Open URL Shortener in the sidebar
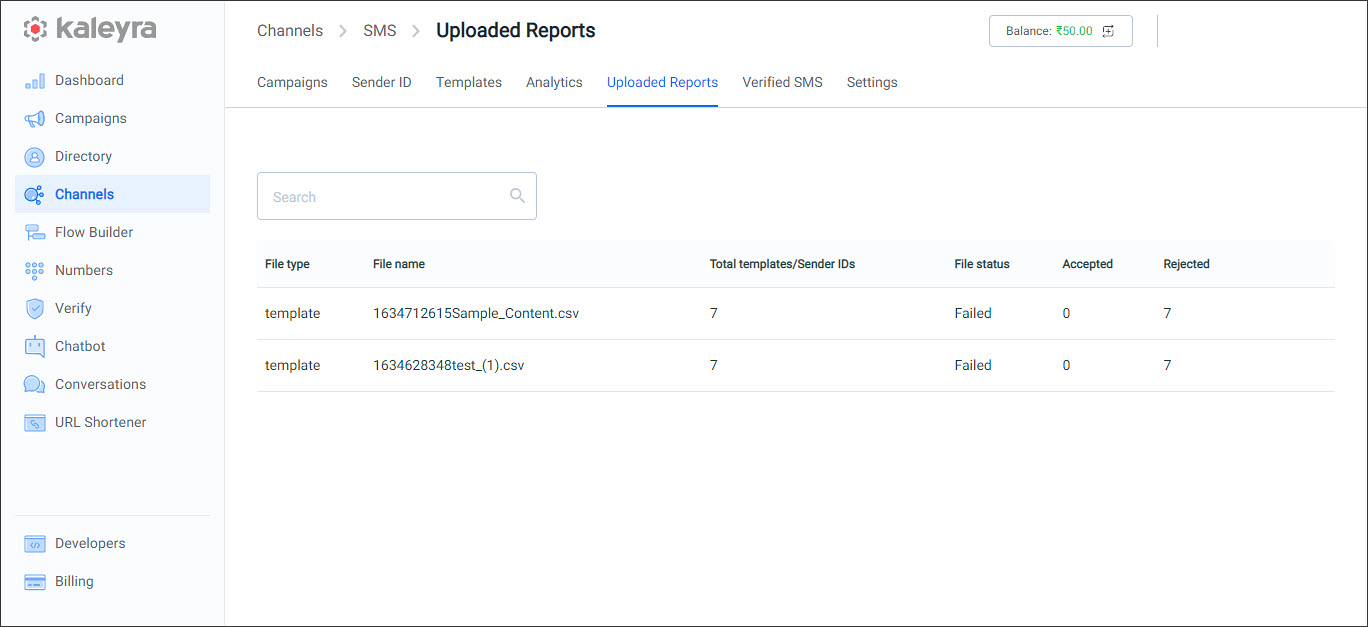The width and height of the screenshot is (1368, 627). tap(112, 422)
